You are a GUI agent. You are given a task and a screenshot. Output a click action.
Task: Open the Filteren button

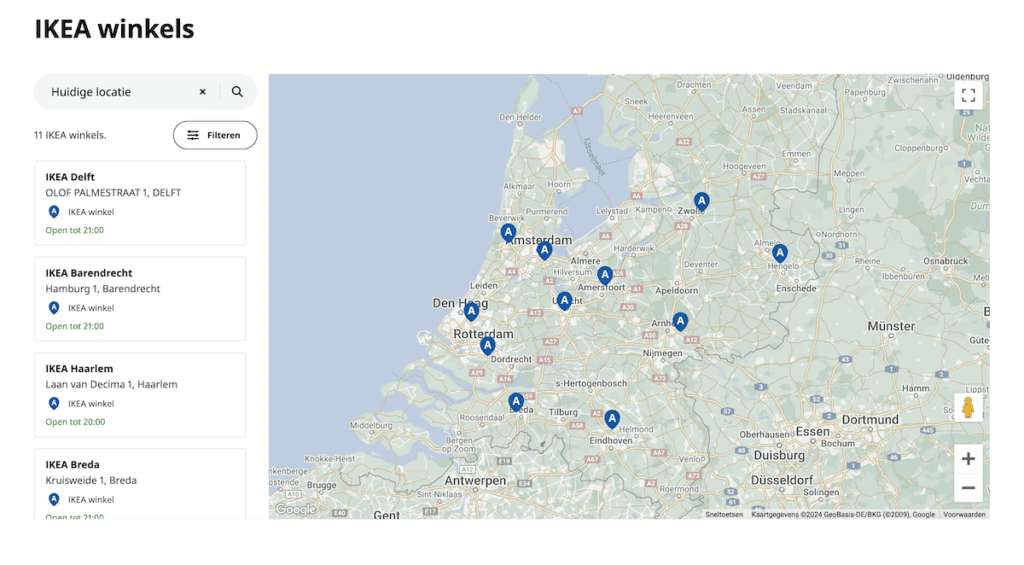pyautogui.click(x=215, y=135)
